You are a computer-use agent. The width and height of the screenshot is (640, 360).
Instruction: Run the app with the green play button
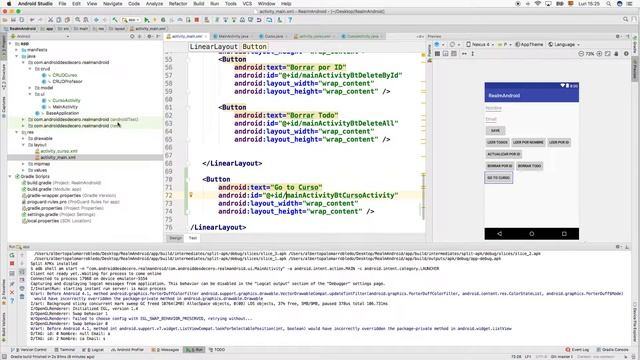tap(147, 20)
